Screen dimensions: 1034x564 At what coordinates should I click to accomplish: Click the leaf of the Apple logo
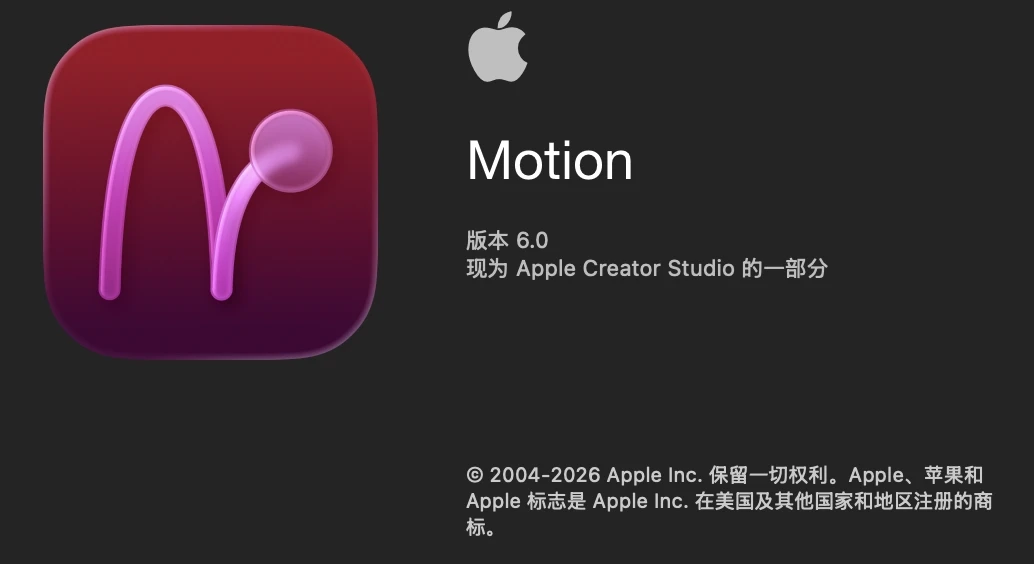[x=506, y=20]
